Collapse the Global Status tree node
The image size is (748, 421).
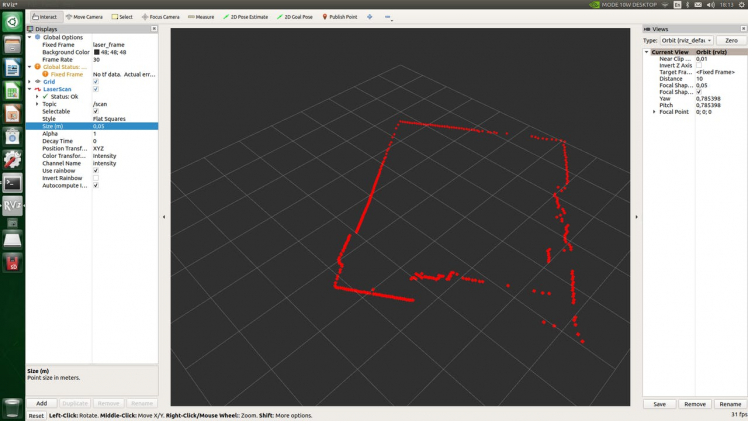pos(30,67)
